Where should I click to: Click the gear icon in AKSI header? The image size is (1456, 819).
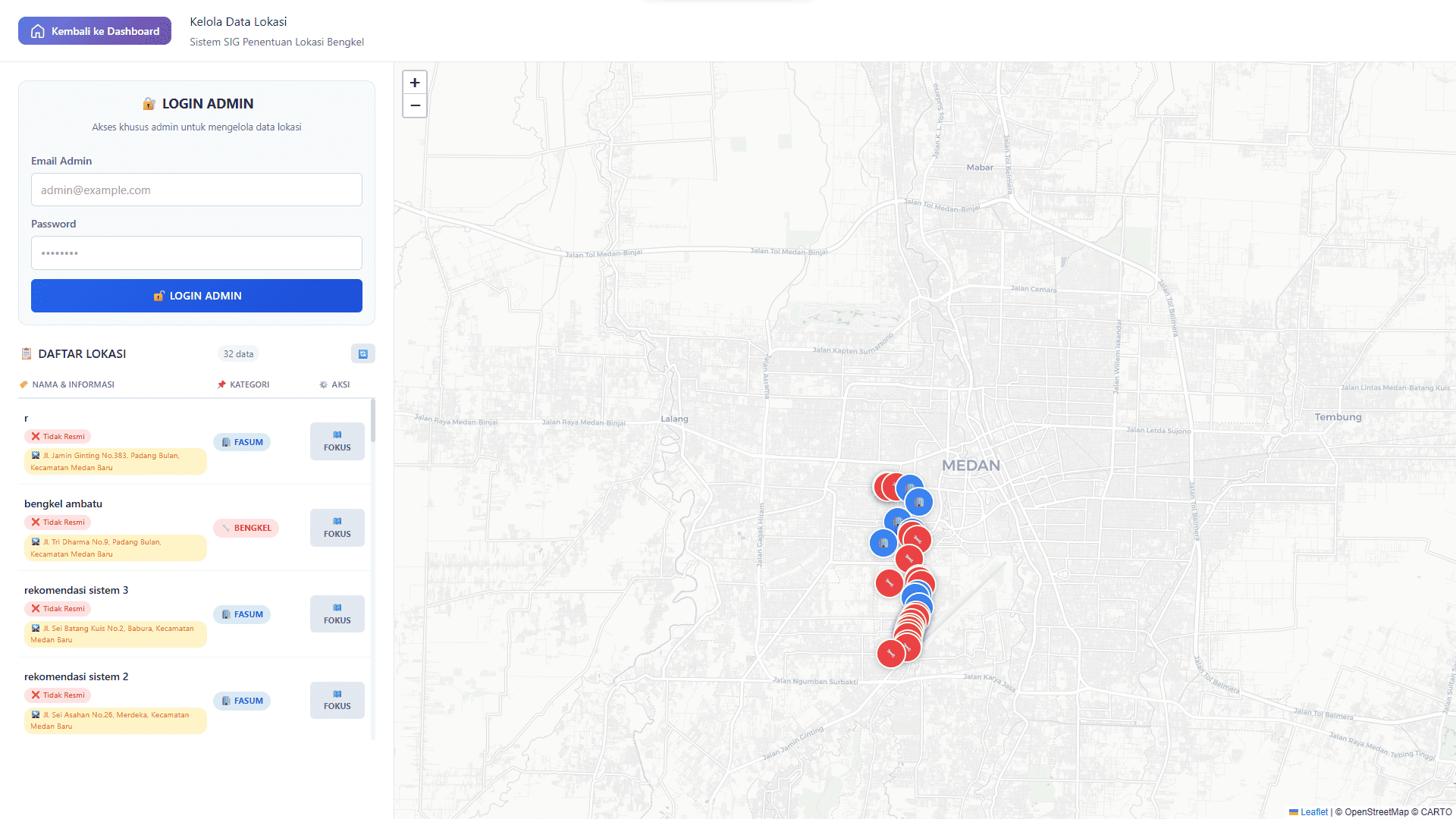[x=324, y=384]
